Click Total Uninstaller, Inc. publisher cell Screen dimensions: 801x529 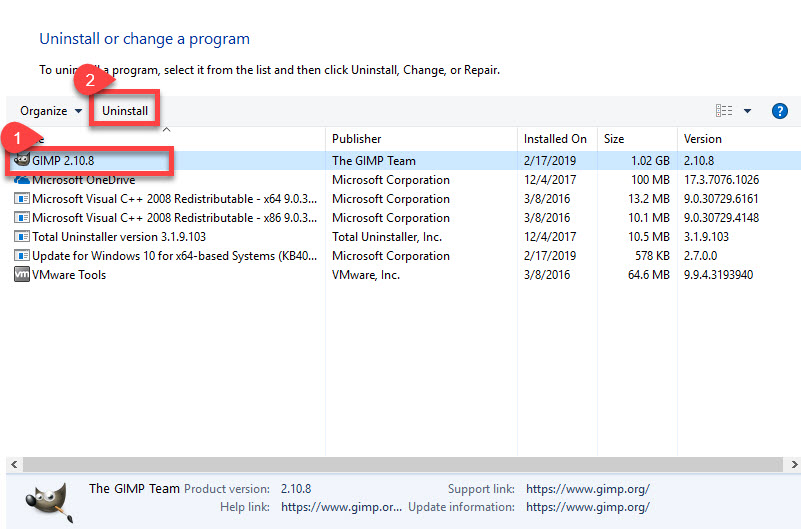click(387, 237)
